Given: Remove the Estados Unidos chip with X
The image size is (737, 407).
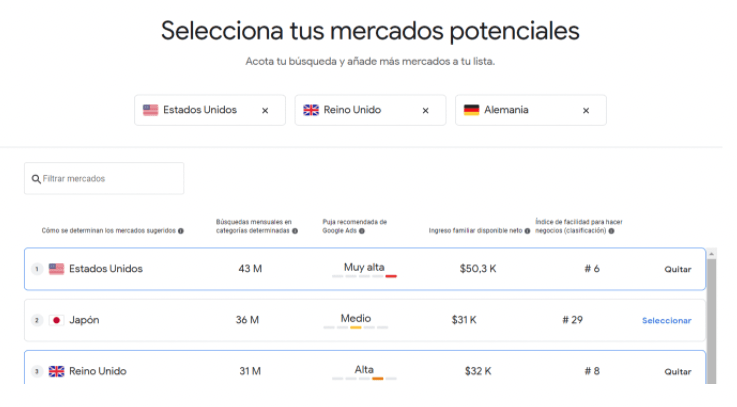Looking at the screenshot, I should [265, 110].
